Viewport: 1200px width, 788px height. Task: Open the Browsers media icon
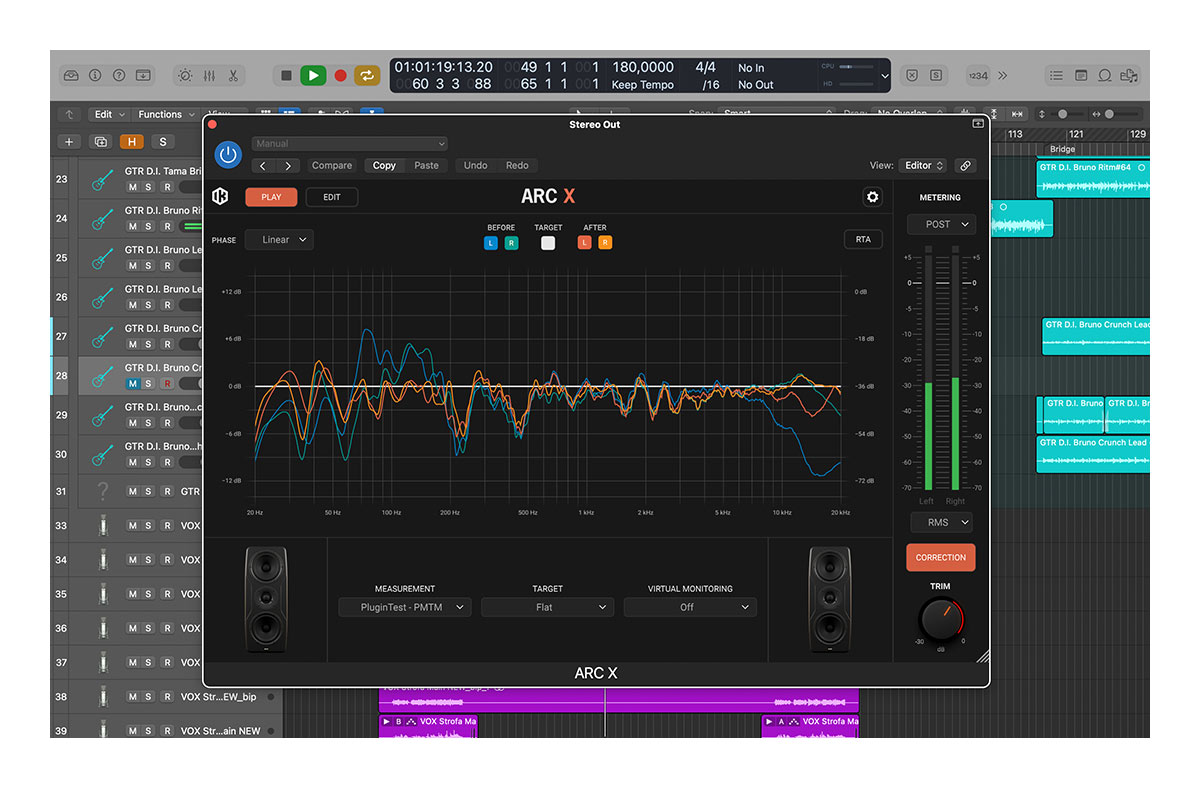tap(1130, 75)
